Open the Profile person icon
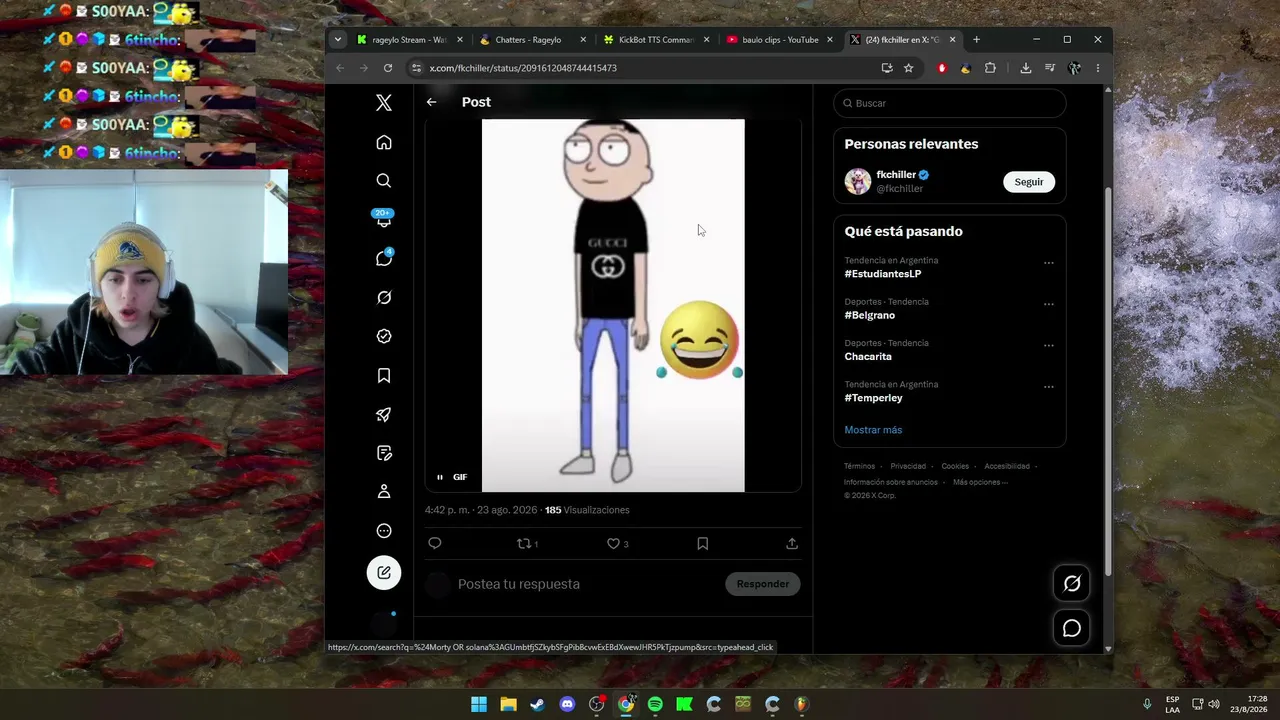 pyautogui.click(x=384, y=492)
